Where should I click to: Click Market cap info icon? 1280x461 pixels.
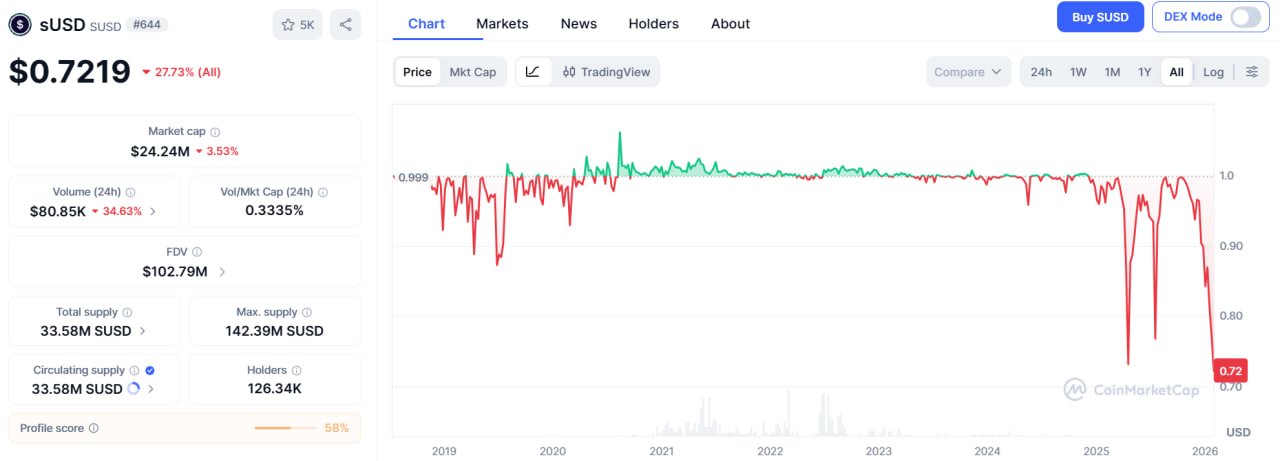pyautogui.click(x=215, y=132)
